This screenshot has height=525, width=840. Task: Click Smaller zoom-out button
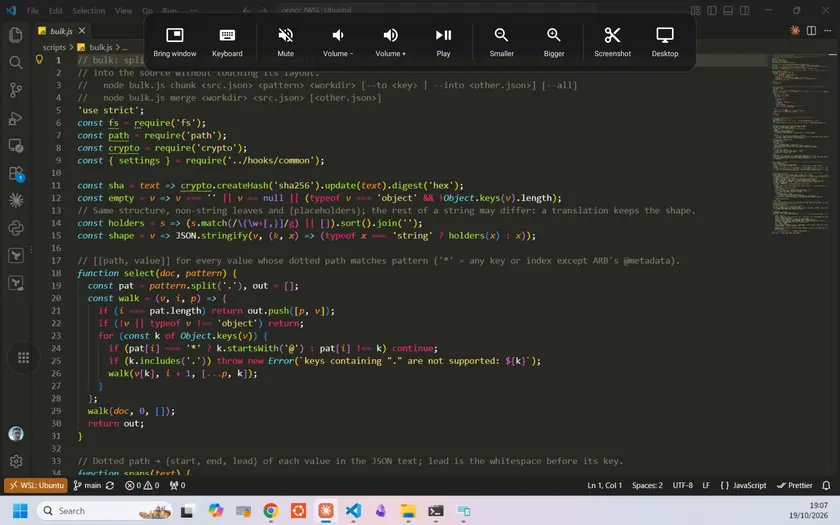coord(501,42)
